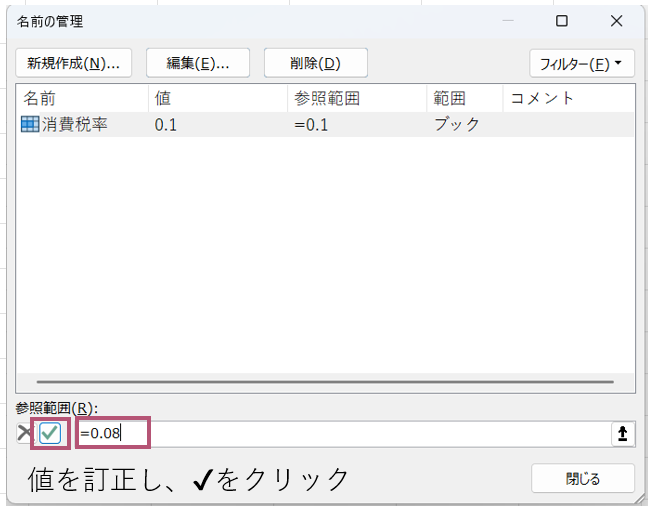Cancel the edit with X icon

point(24,433)
